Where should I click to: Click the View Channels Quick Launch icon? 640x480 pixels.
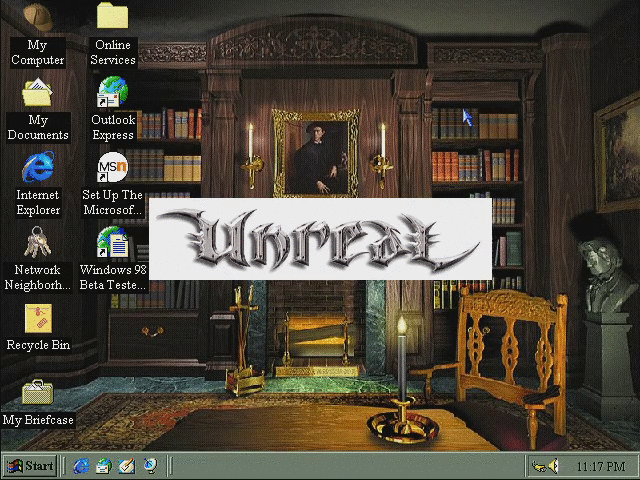click(x=150, y=466)
